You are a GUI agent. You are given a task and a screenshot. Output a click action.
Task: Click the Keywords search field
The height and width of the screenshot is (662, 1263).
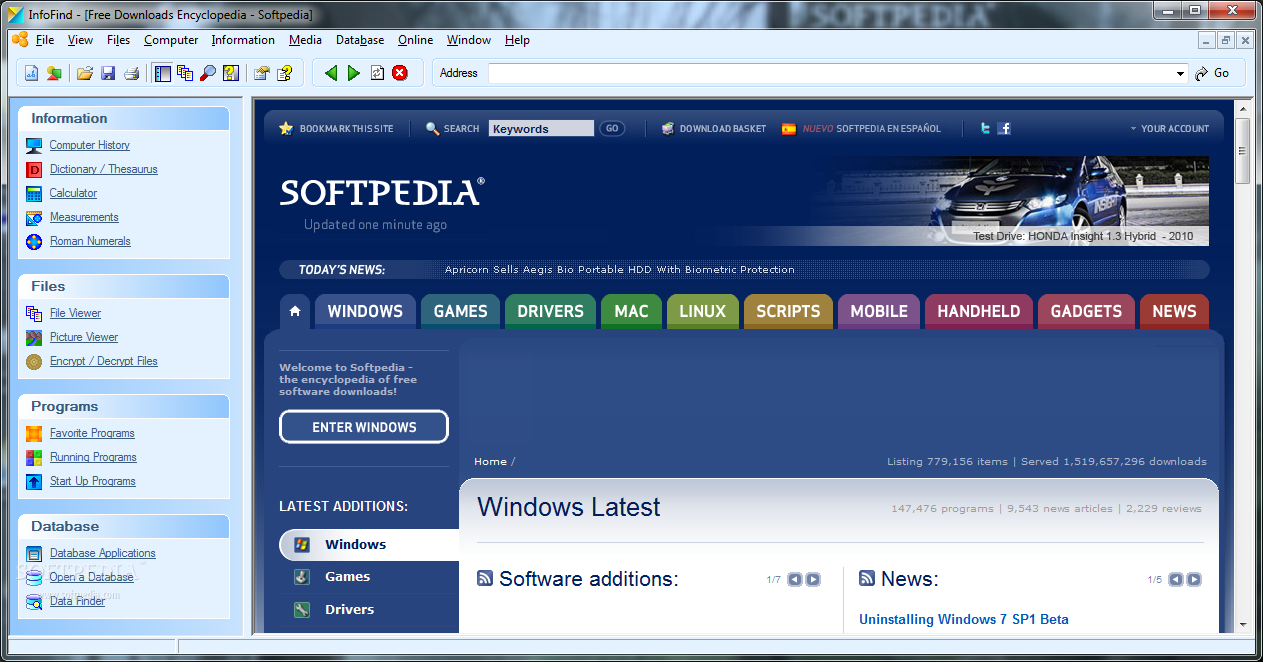pyautogui.click(x=541, y=128)
